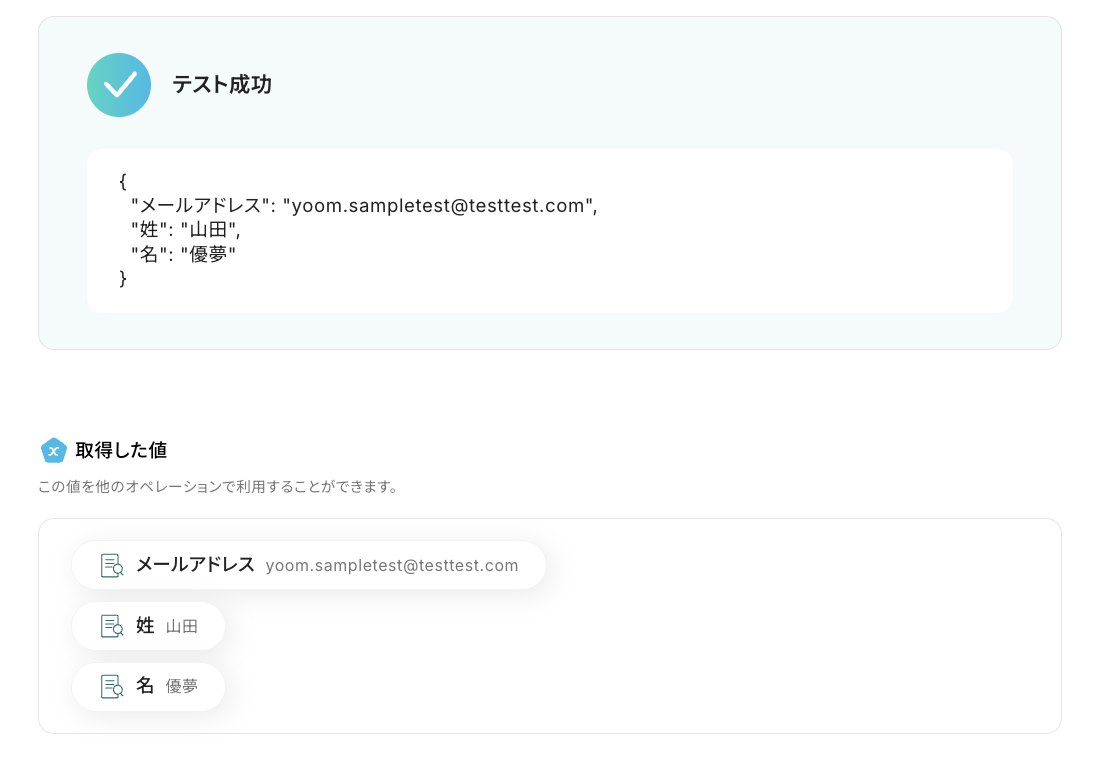Click the "メールアドレス" key in the JSON result
The height and width of the screenshot is (766, 1118).
(203, 206)
